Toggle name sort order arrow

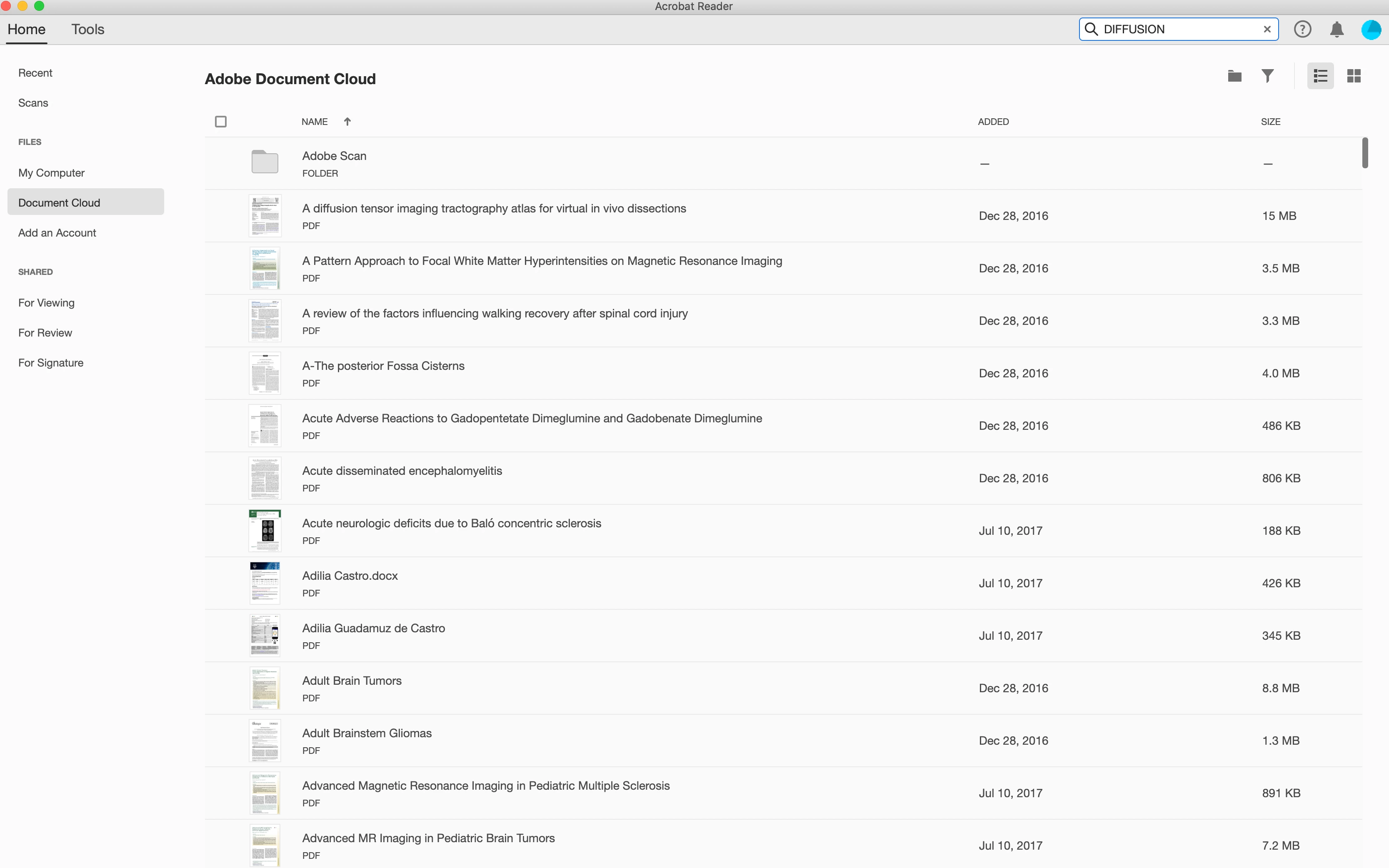click(347, 122)
